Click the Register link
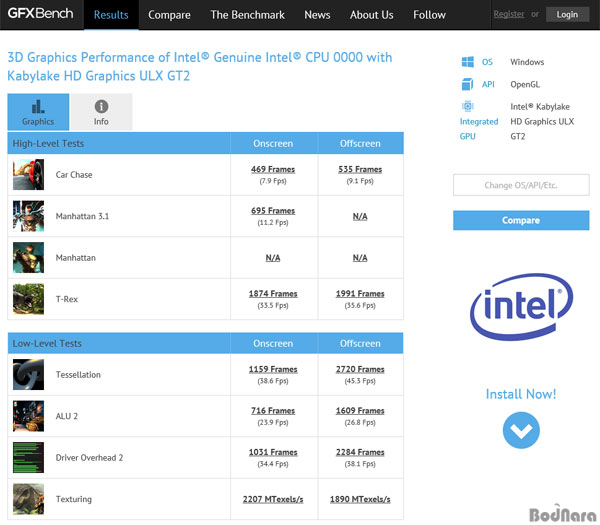 [x=509, y=14]
